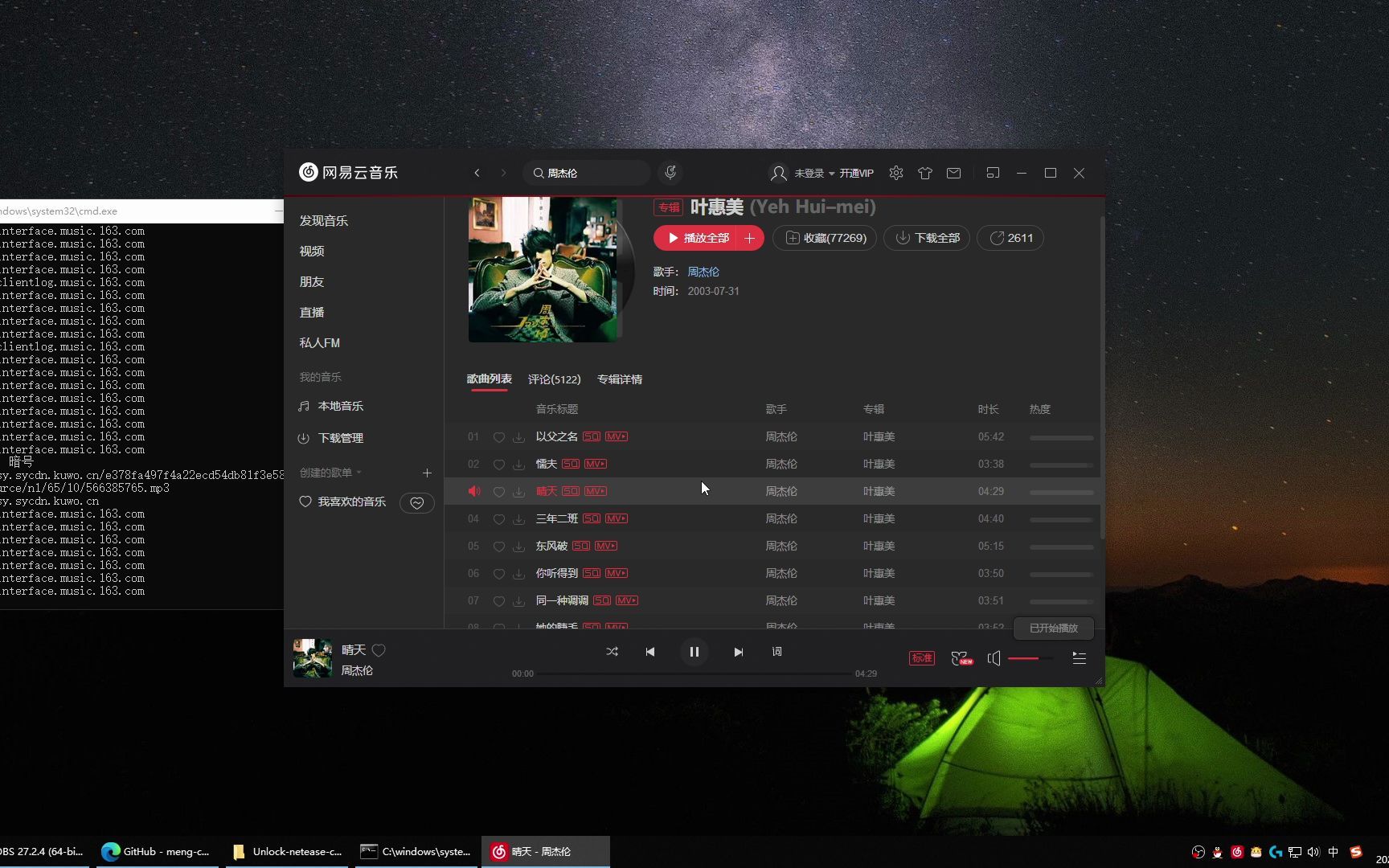Open 视频 in the sidebar

(x=312, y=251)
